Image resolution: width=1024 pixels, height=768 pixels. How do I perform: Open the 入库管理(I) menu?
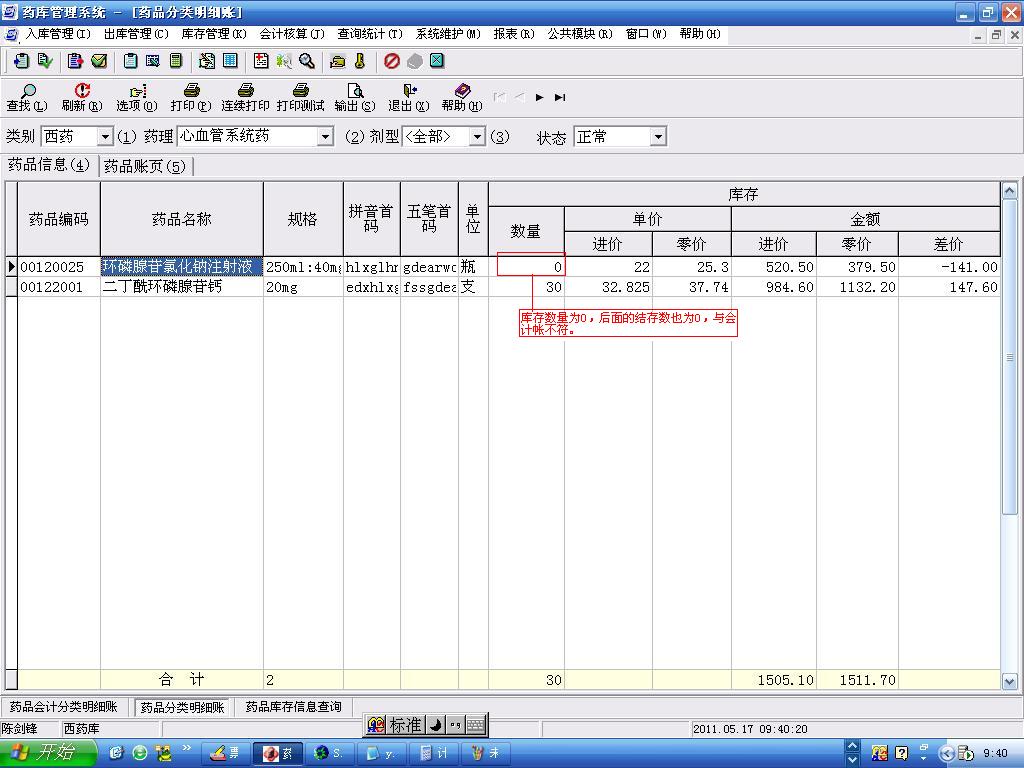click(57, 34)
